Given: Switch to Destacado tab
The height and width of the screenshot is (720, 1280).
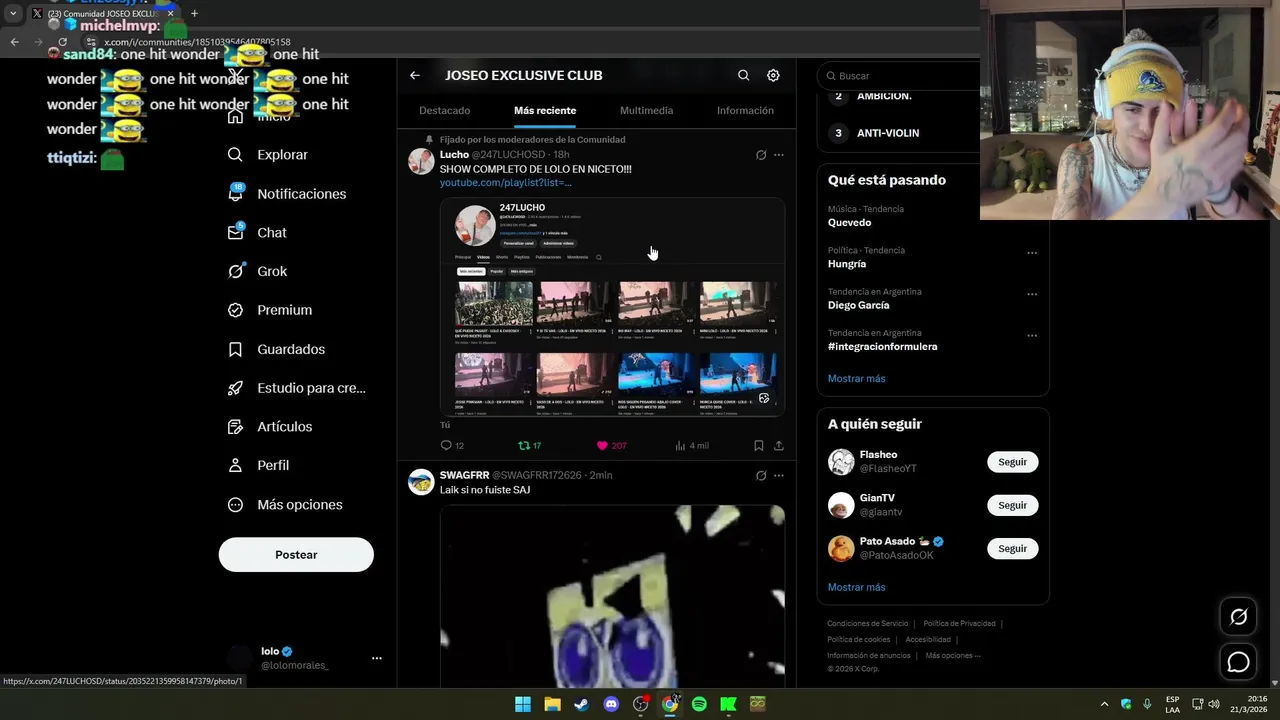Looking at the screenshot, I should click(445, 110).
